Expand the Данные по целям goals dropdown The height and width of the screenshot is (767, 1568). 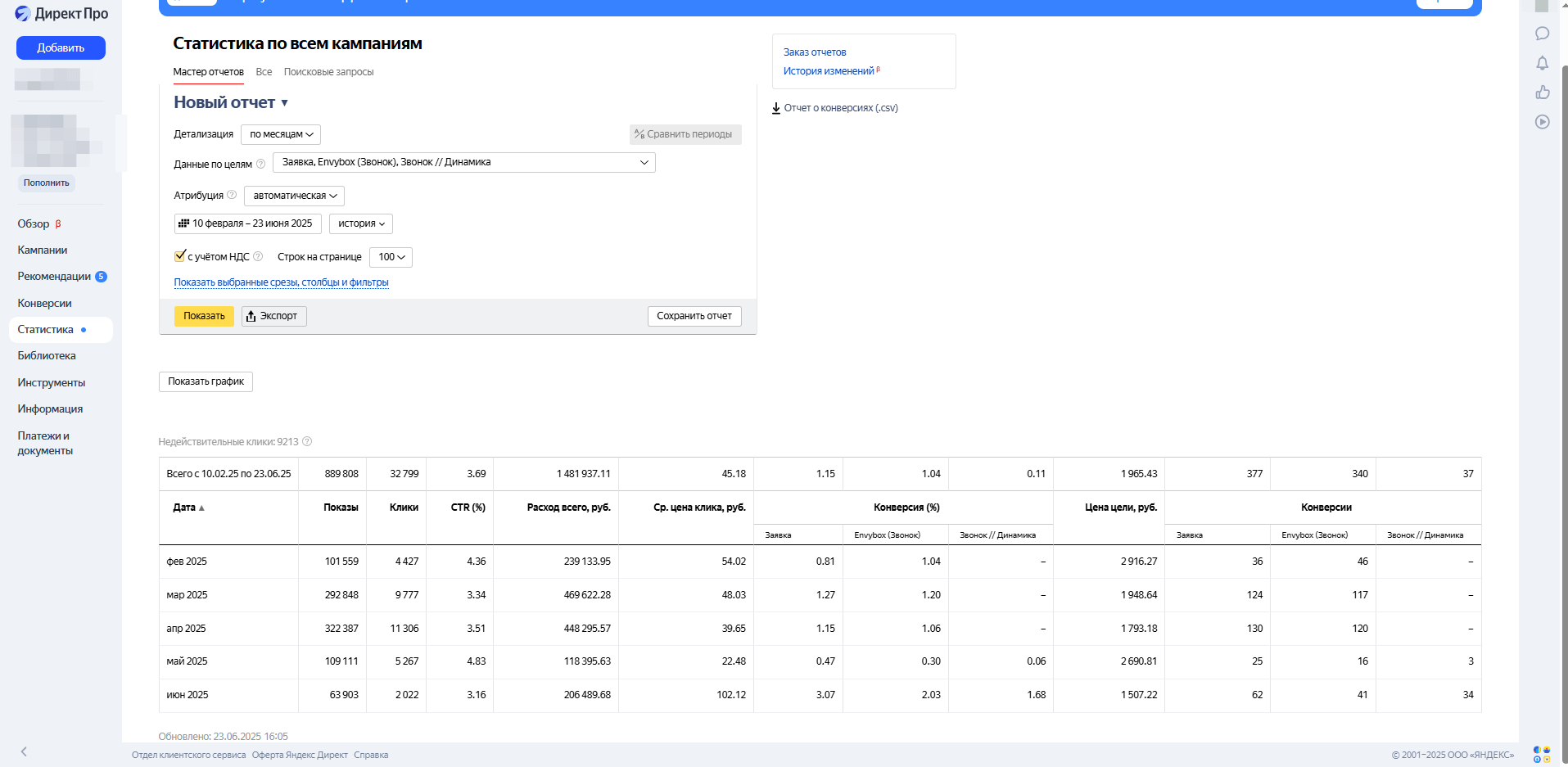463,163
